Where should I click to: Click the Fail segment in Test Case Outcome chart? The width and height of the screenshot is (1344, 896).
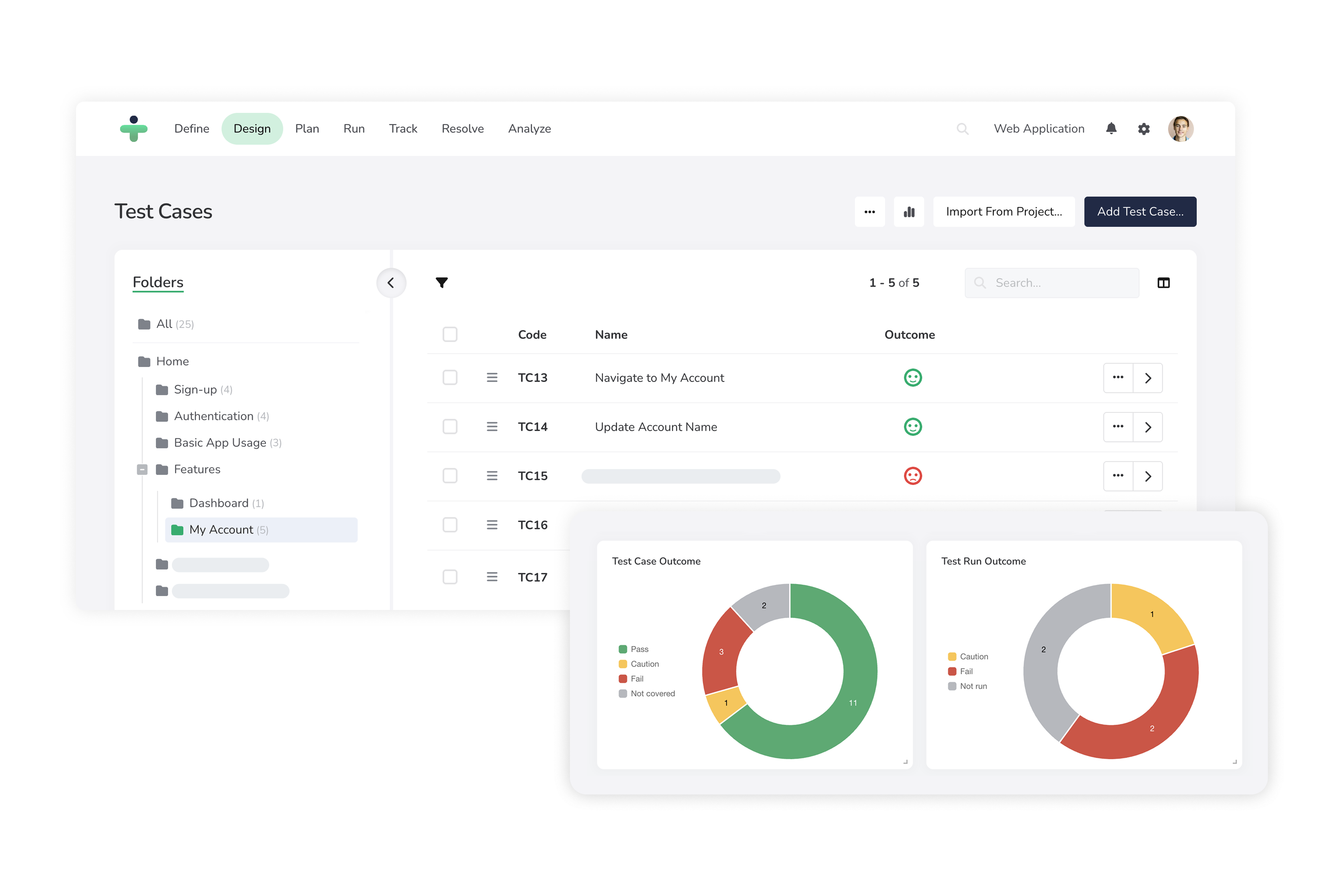point(722,652)
